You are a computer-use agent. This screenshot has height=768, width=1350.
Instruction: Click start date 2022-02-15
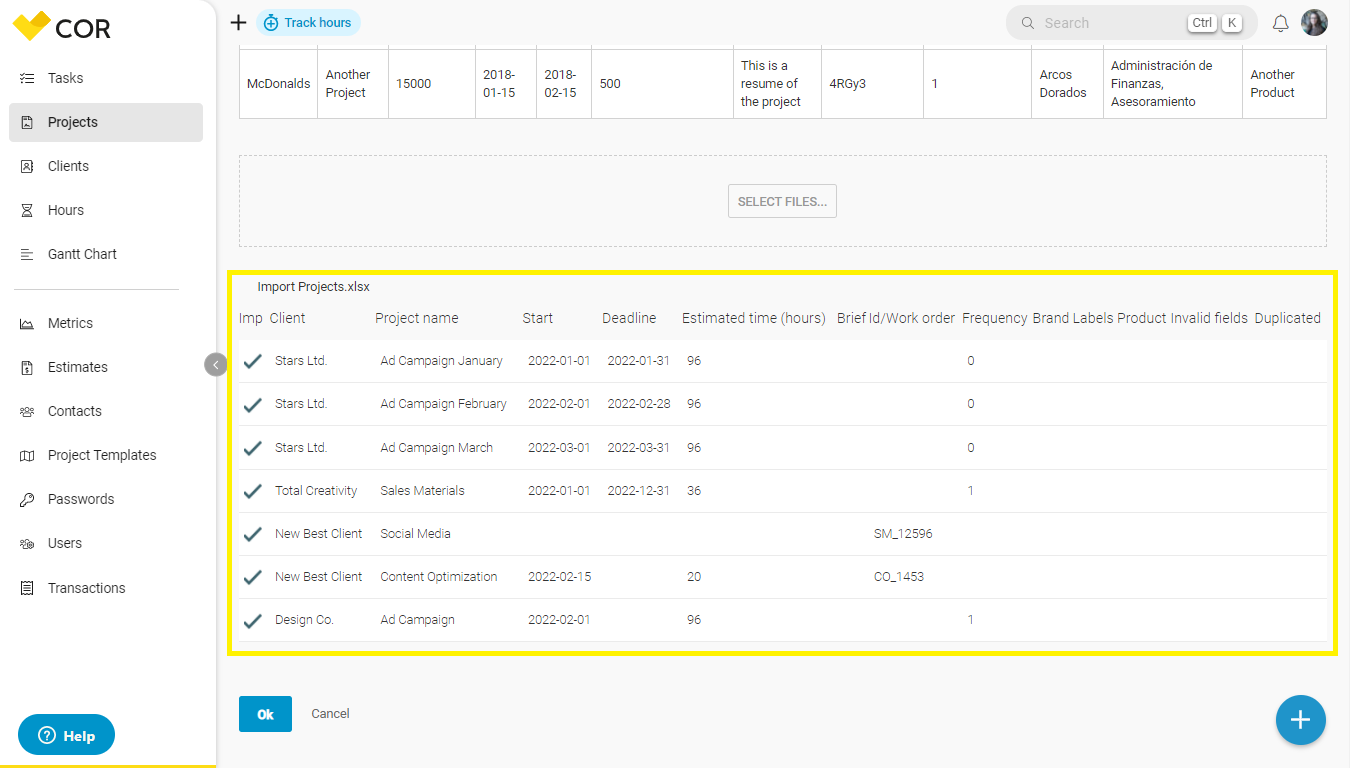(x=559, y=577)
